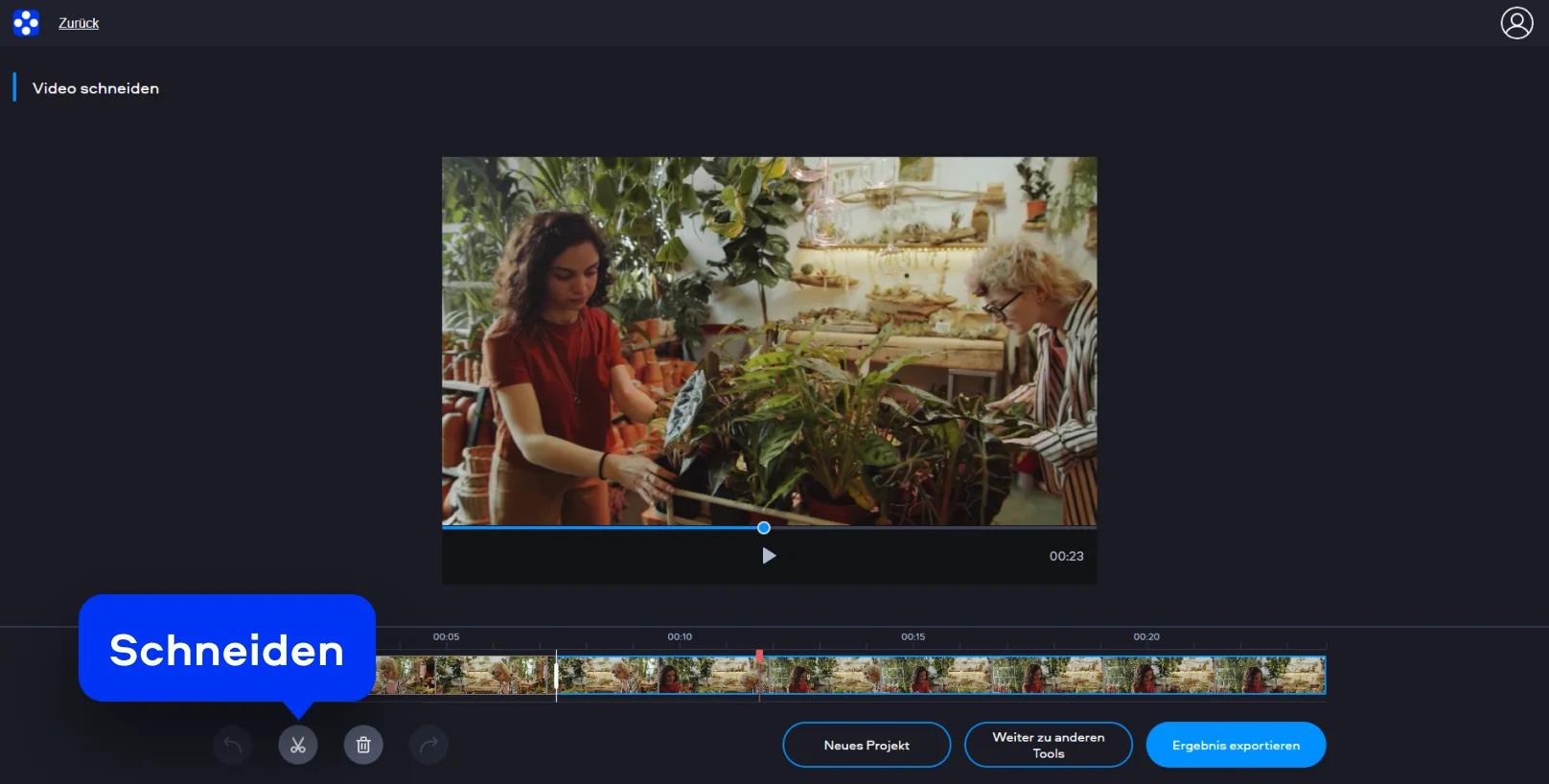Viewport: 1549px width, 784px height.
Task: Delete the selected segment with the trash icon
Action: click(363, 745)
